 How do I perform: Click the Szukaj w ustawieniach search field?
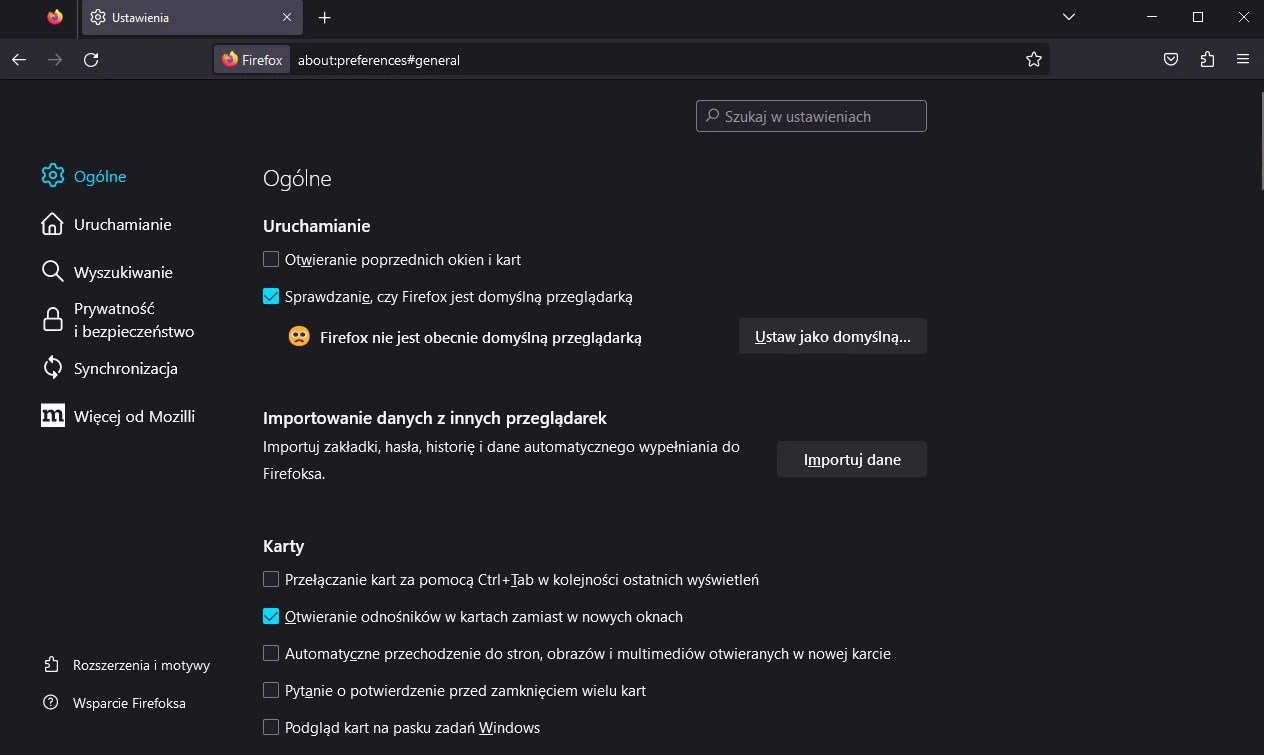tap(810, 116)
